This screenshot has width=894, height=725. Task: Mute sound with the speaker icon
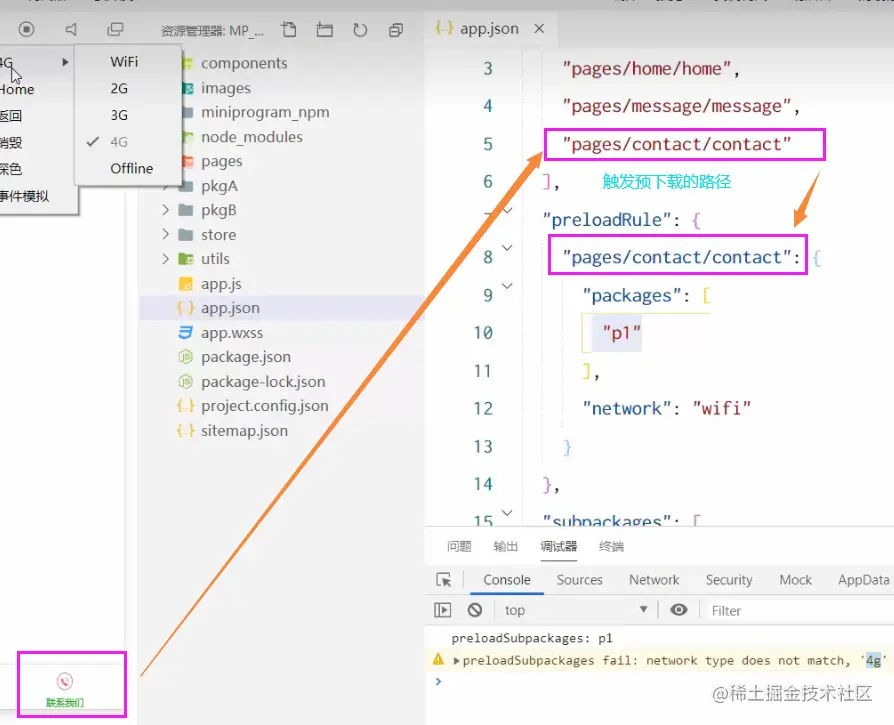71,29
